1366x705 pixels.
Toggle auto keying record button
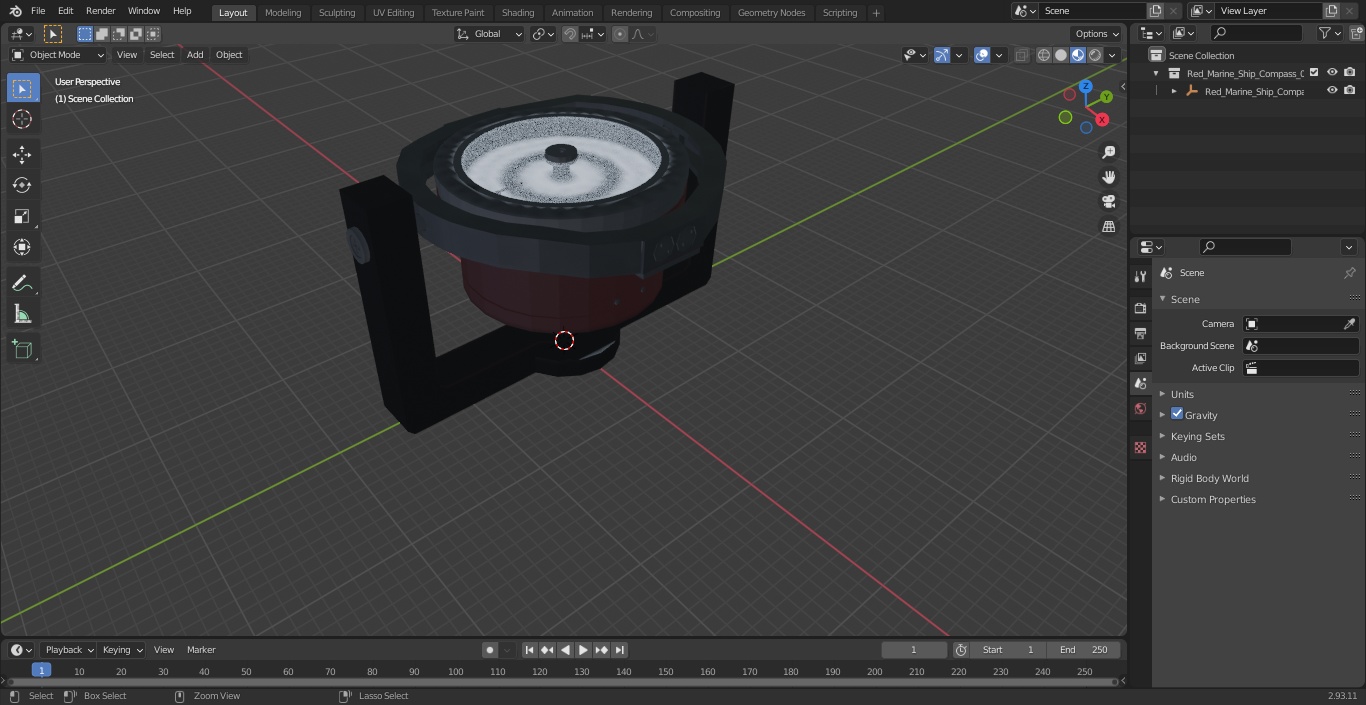490,650
